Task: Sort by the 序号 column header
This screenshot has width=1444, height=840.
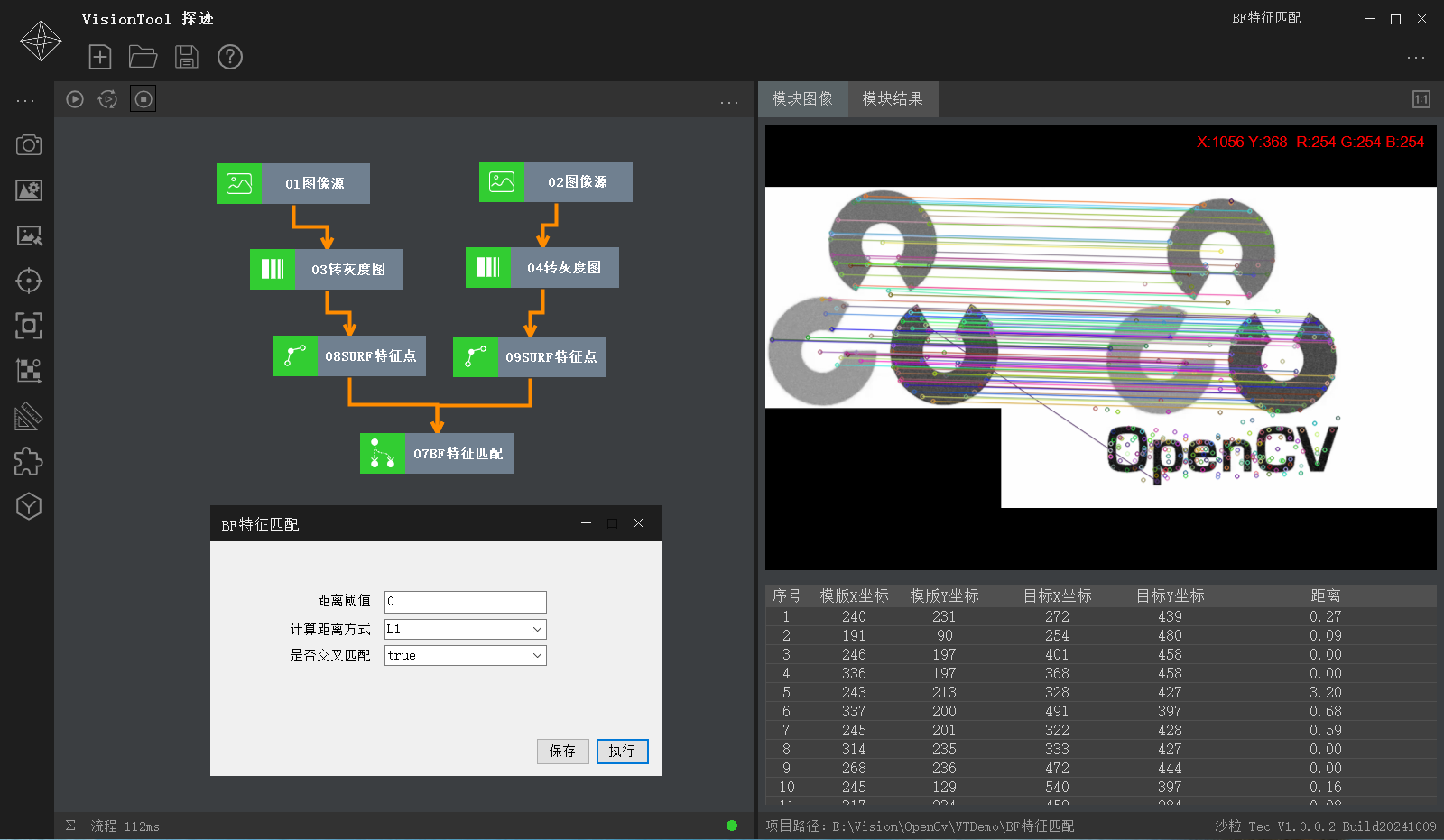Action: point(786,595)
